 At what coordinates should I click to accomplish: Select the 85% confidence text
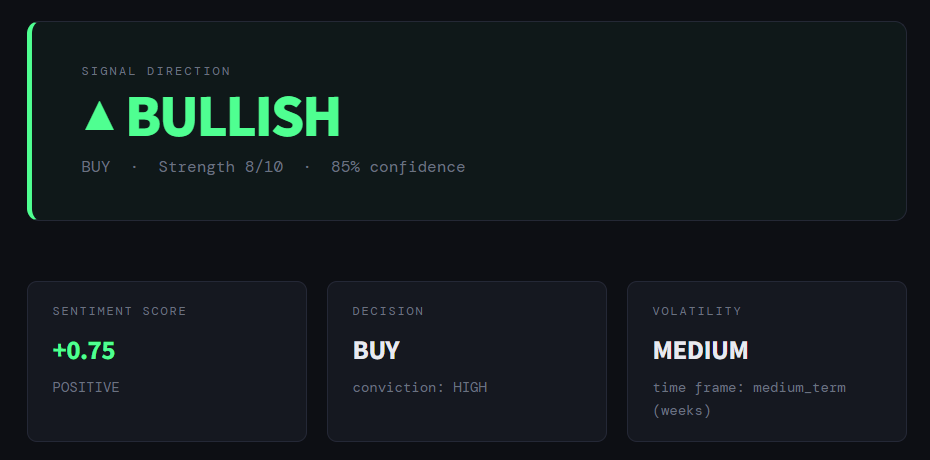coord(398,167)
